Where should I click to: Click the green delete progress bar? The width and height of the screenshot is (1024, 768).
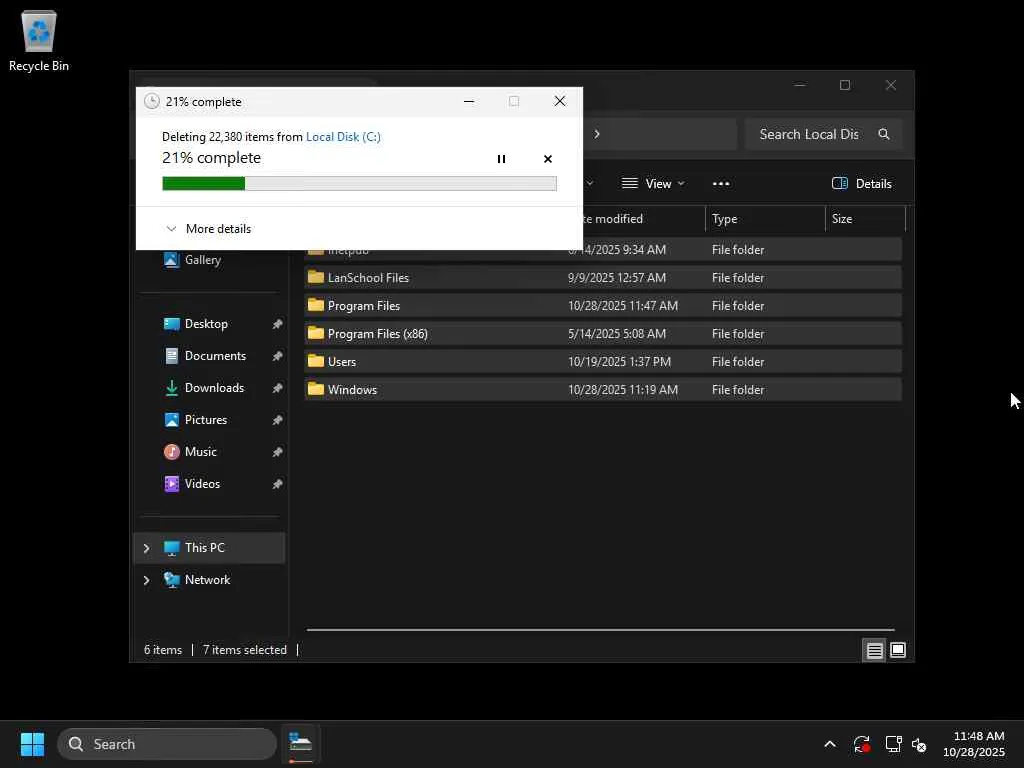[359, 184]
